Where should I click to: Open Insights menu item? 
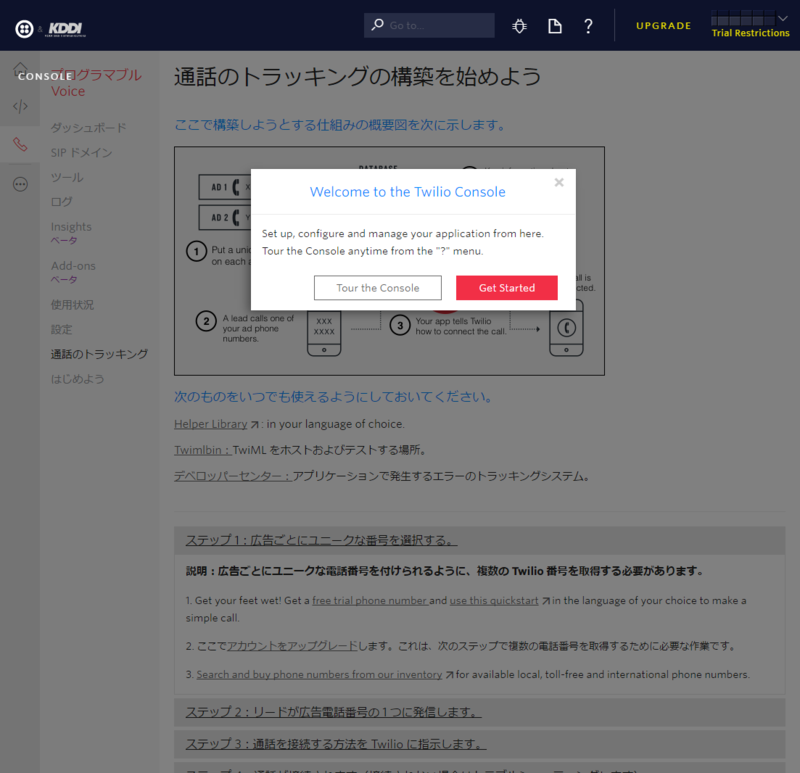(71, 227)
